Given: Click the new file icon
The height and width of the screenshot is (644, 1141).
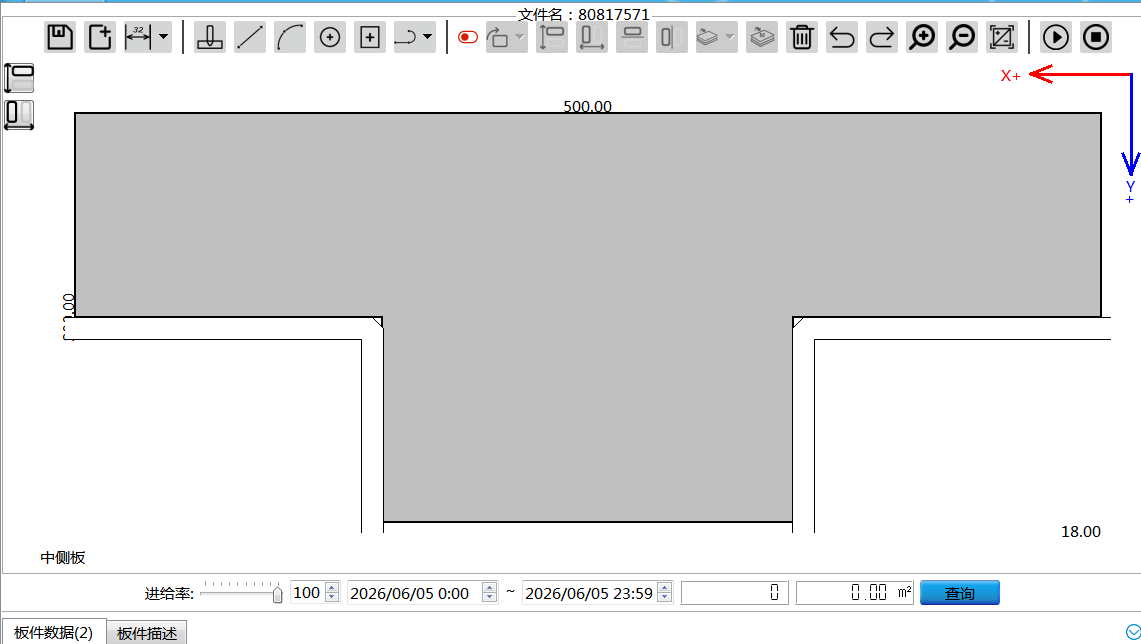Looking at the screenshot, I should pos(100,37).
